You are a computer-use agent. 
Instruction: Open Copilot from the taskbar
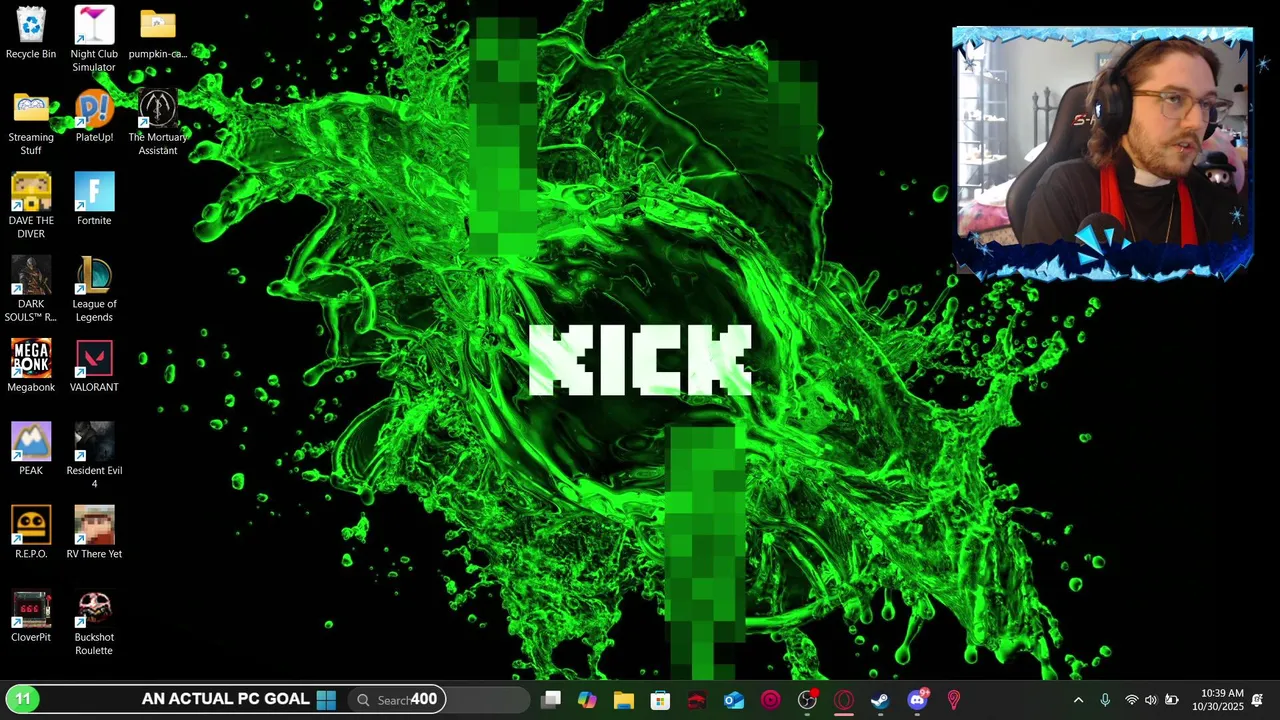(x=587, y=700)
